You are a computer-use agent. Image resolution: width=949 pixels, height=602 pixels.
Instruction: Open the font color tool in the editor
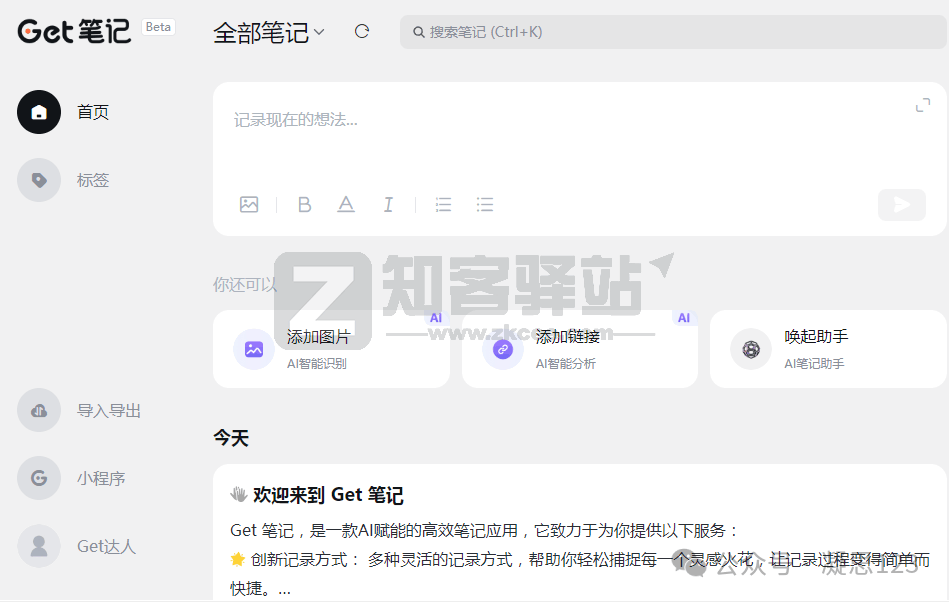point(346,205)
